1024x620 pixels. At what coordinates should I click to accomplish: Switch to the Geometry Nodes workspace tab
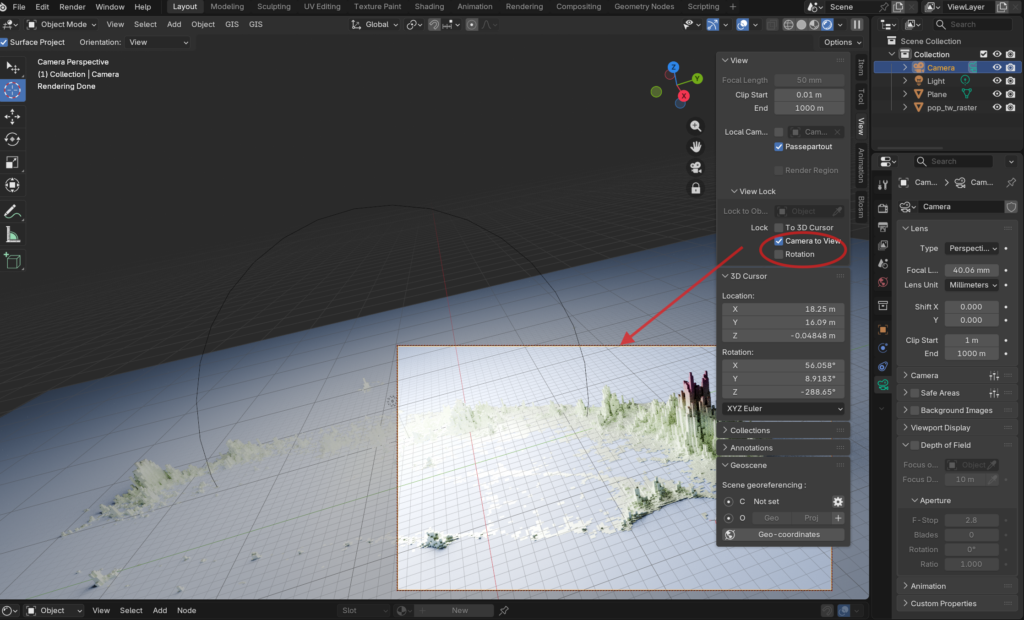[x=644, y=7]
